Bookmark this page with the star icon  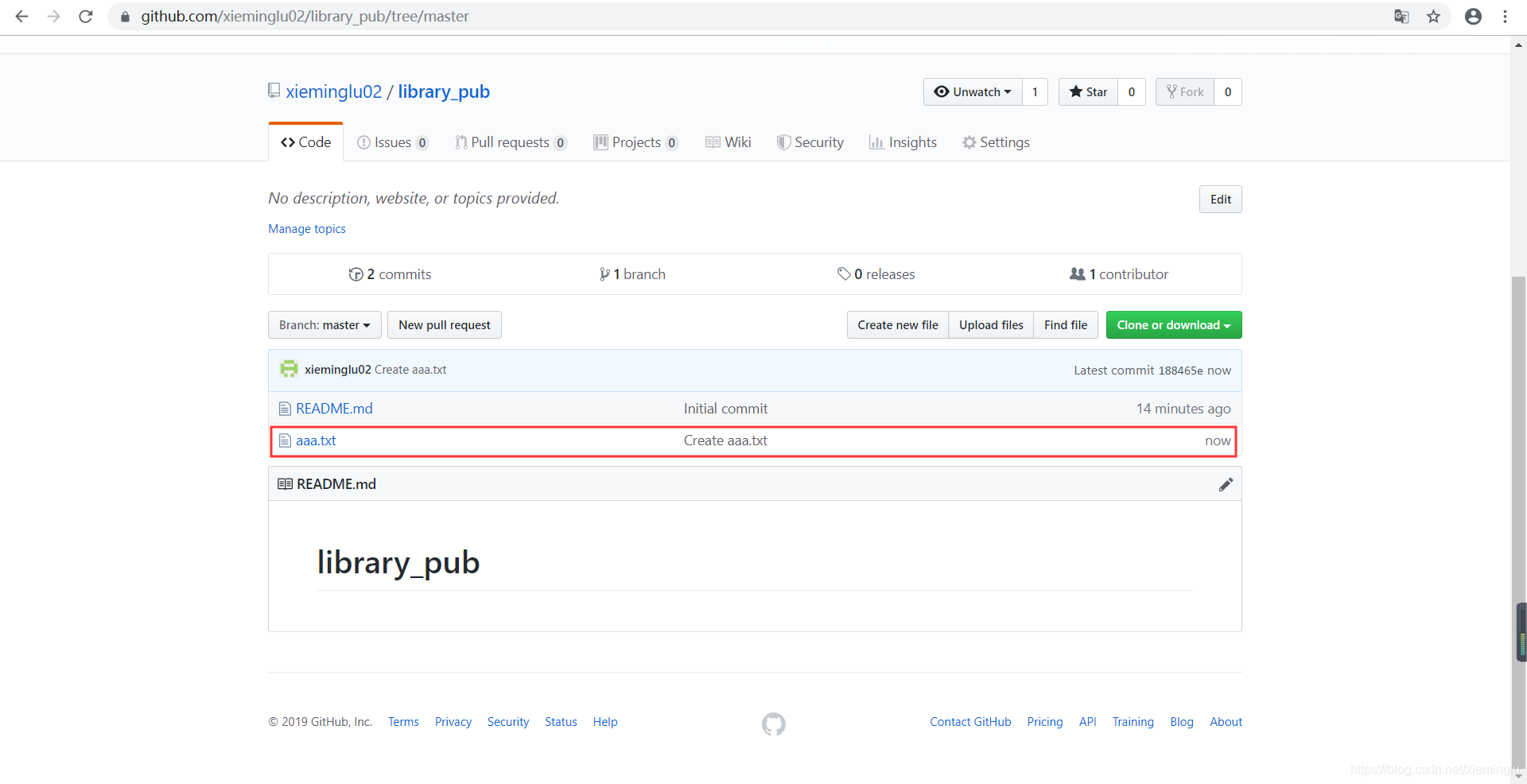[1433, 16]
